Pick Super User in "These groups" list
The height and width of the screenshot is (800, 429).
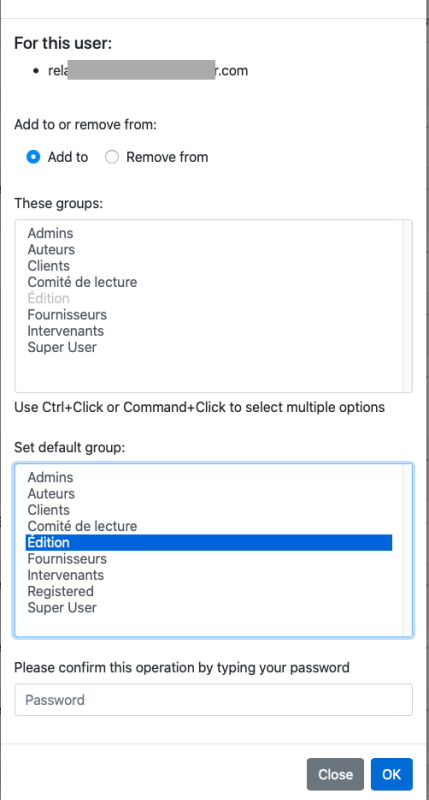(209, 347)
